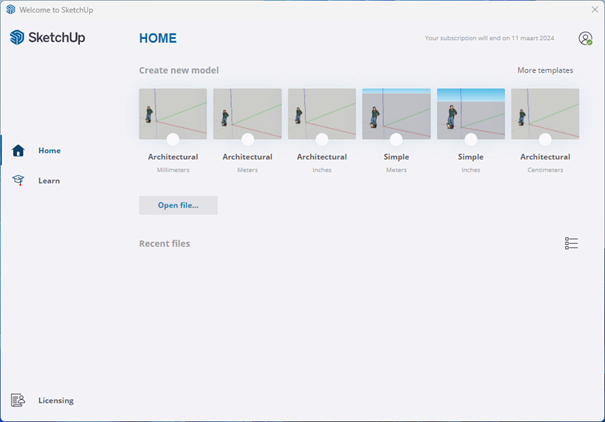Image resolution: width=605 pixels, height=422 pixels.
Task: Switch to the Learn section
Action: (x=49, y=181)
